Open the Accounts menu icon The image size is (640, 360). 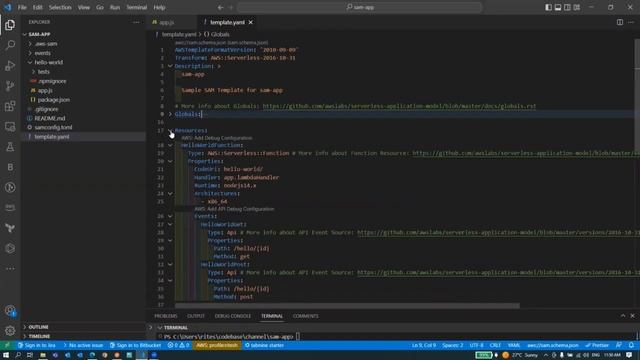[x=10, y=311]
